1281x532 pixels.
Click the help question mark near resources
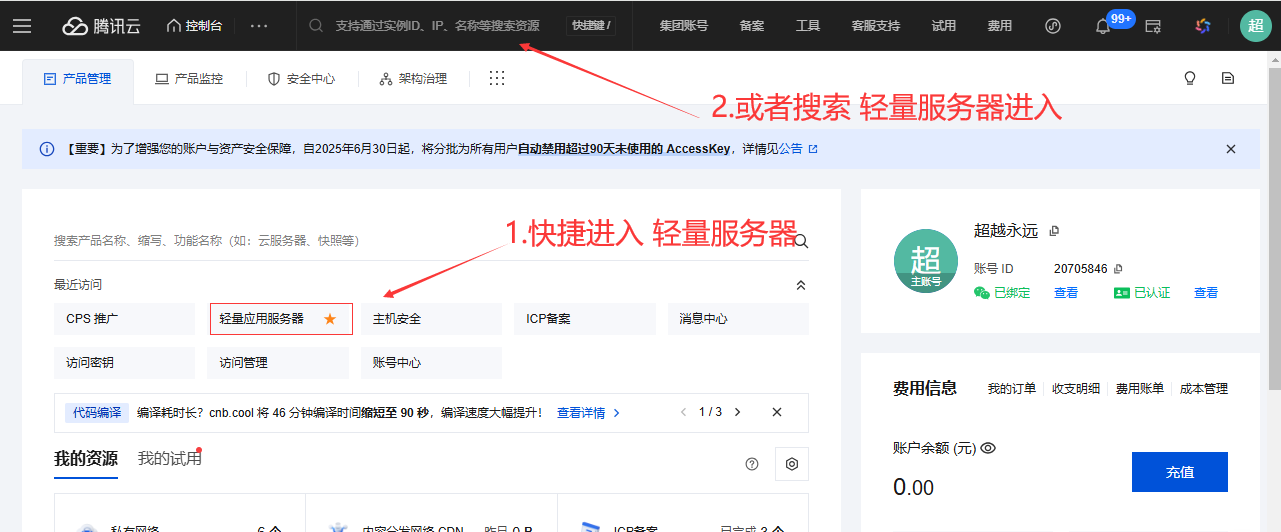[x=752, y=464]
